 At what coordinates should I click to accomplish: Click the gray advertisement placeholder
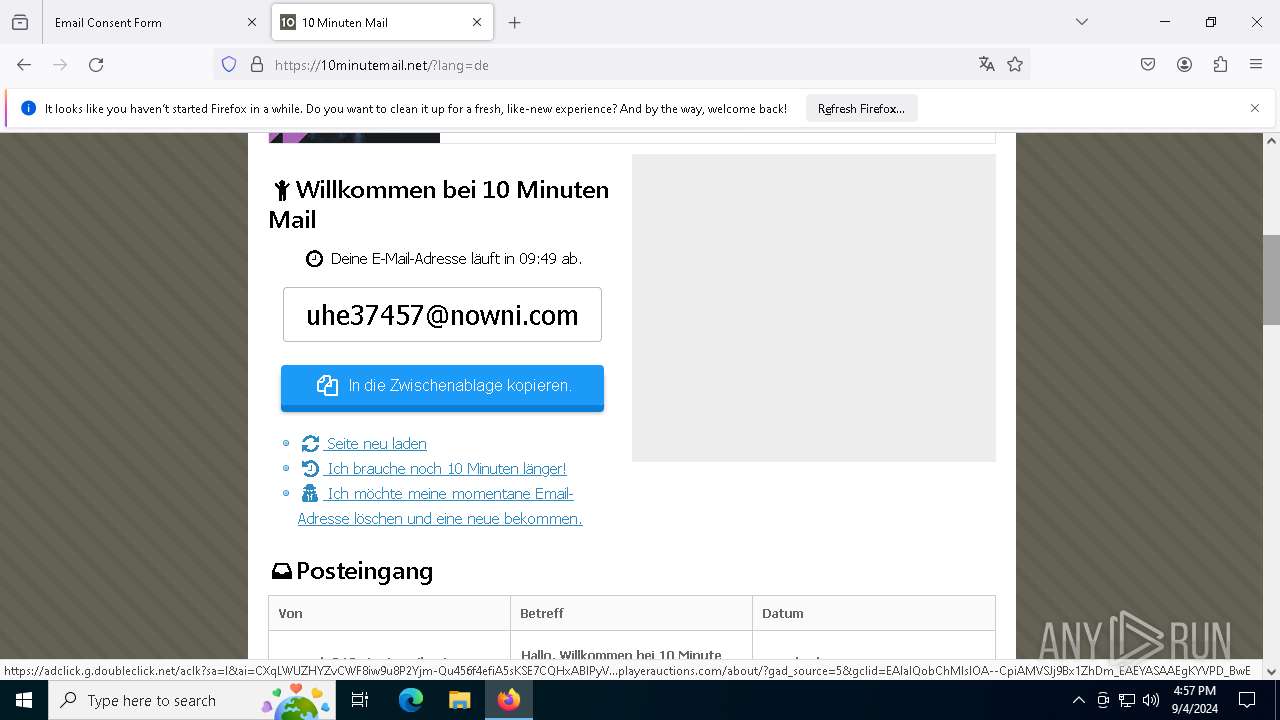click(814, 308)
